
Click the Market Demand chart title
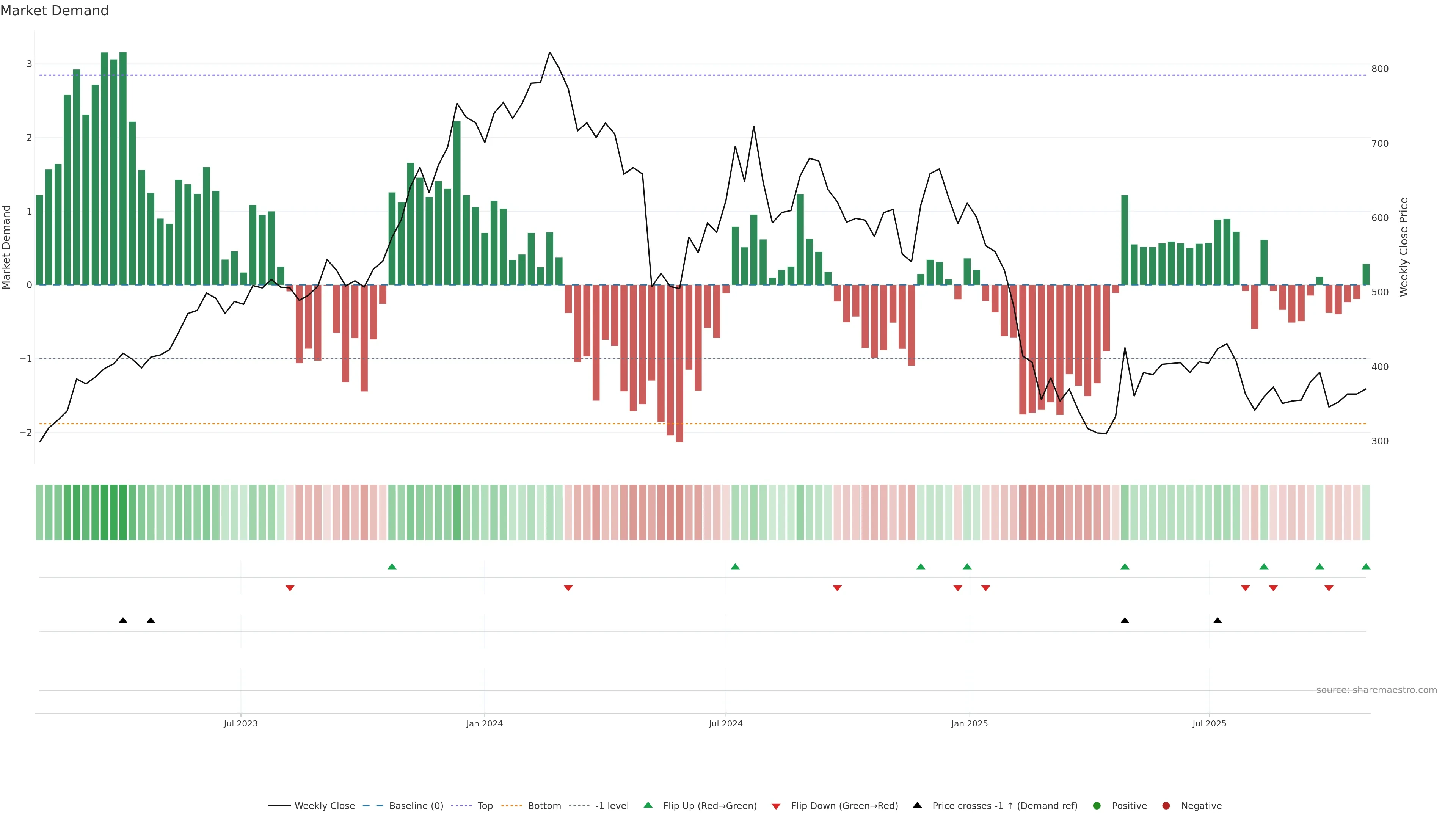[54, 11]
